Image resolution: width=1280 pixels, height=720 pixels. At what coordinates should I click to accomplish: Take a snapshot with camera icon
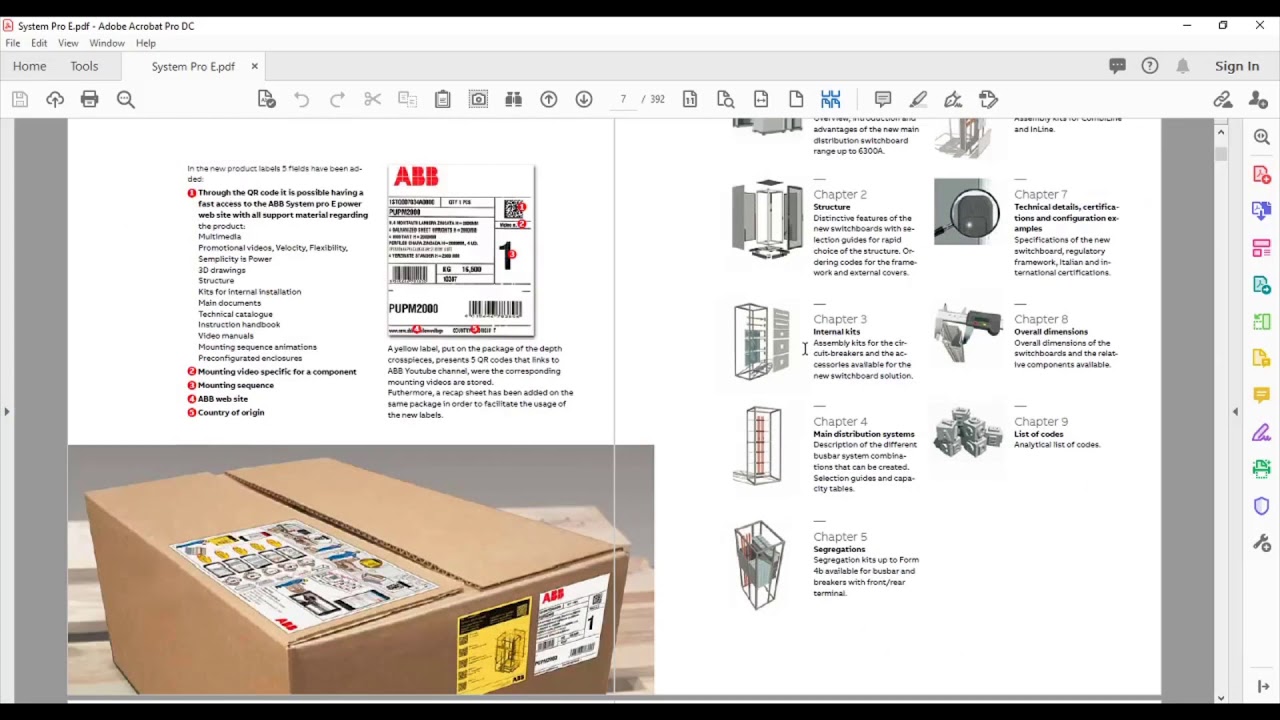tap(478, 99)
